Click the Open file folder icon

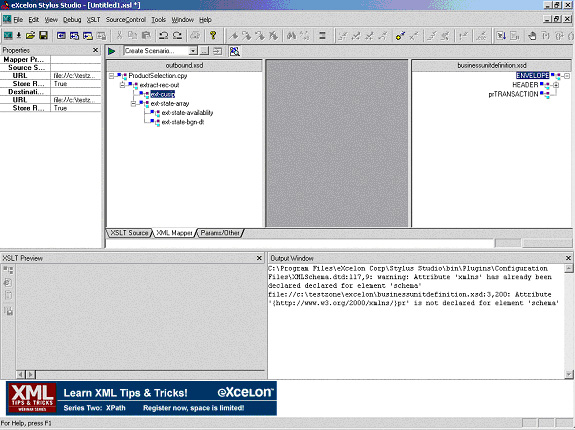click(30, 36)
